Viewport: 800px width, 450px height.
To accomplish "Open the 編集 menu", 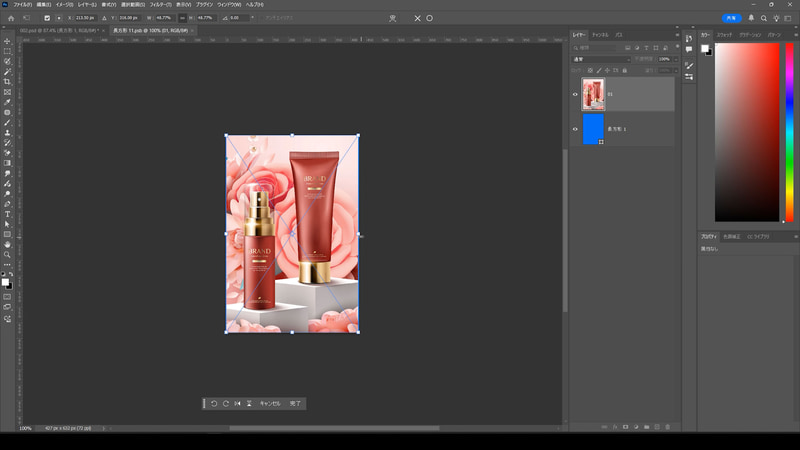I will click(x=43, y=5).
